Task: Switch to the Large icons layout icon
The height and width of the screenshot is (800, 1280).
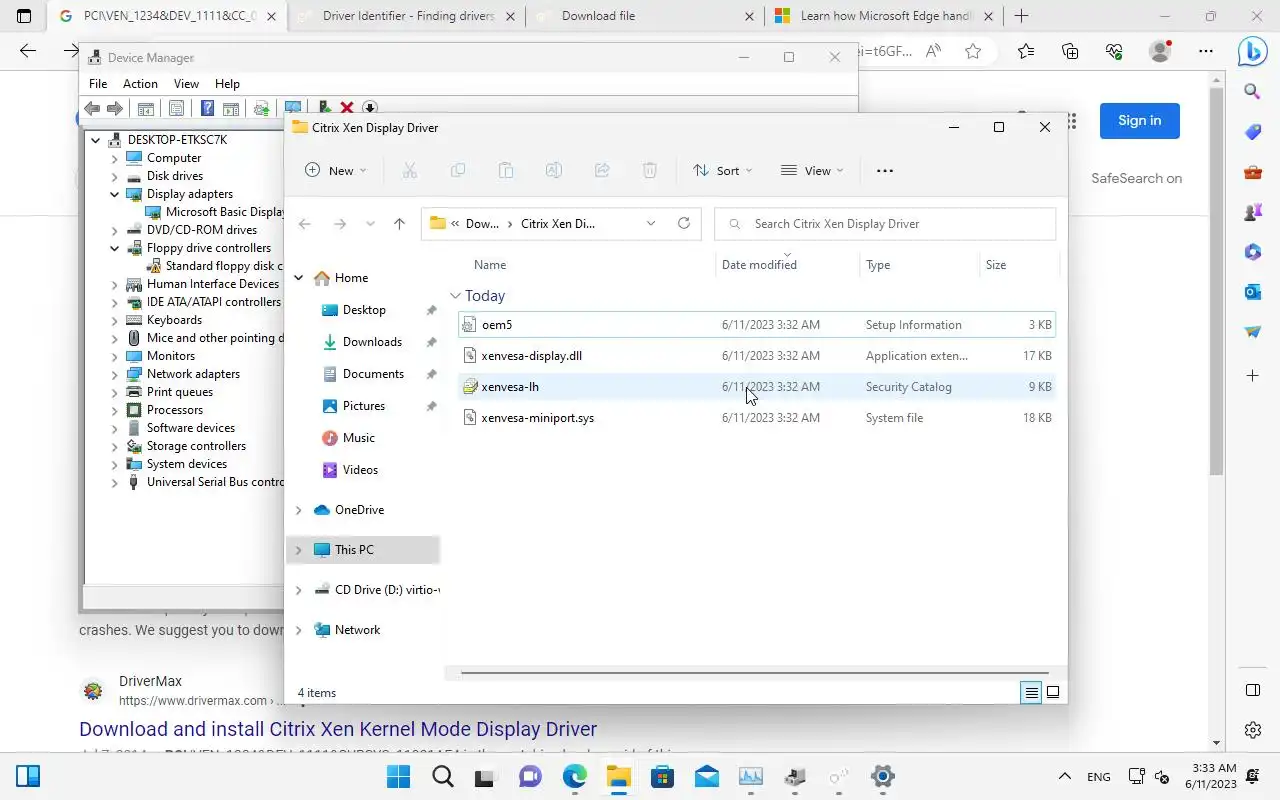Action: click(x=1053, y=692)
